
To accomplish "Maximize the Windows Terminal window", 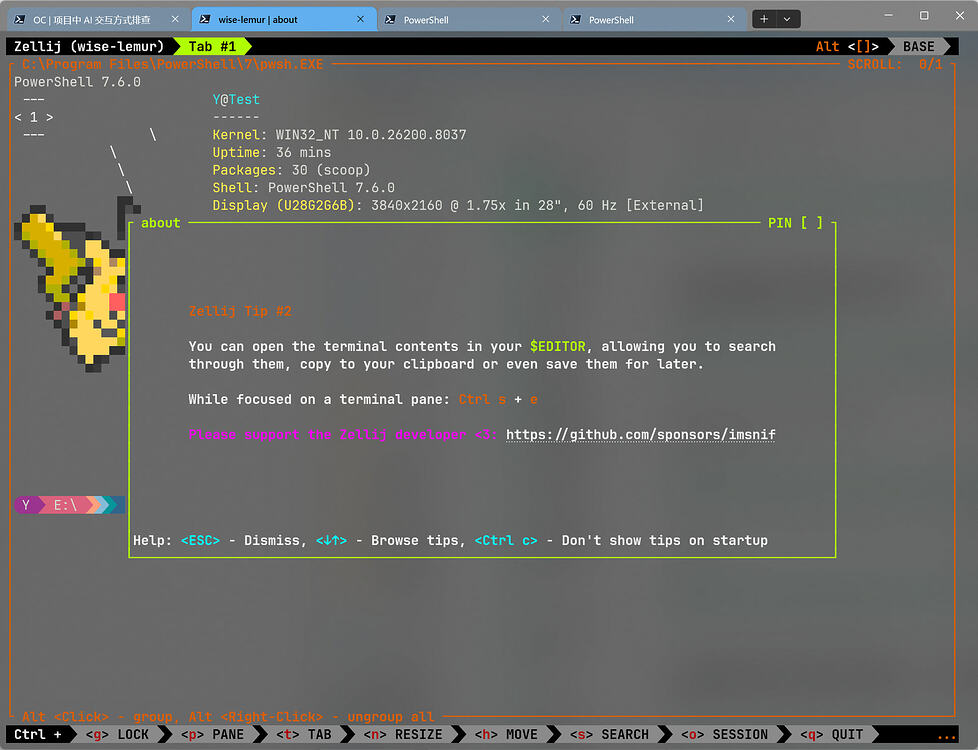I will pos(924,16).
